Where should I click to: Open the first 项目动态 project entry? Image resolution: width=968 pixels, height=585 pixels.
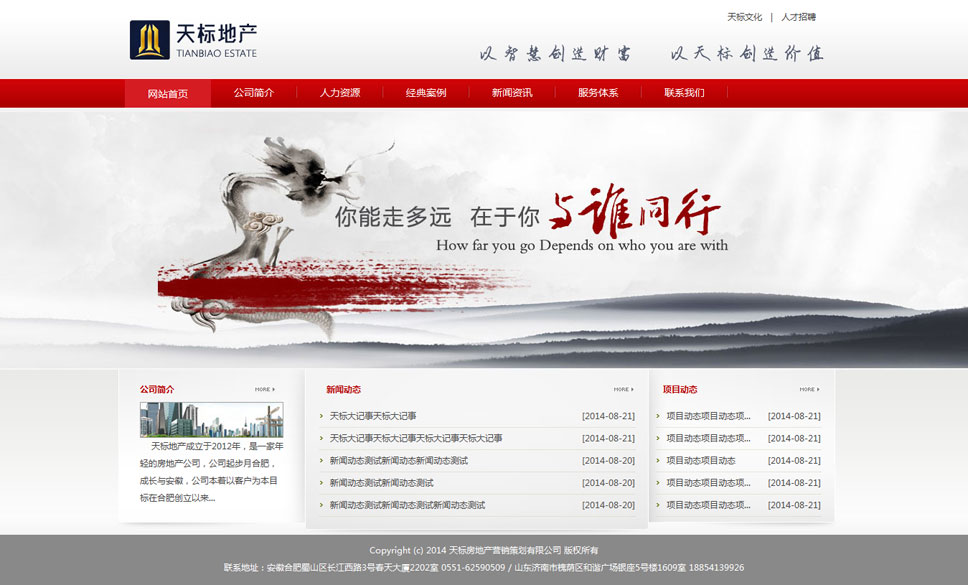pos(706,415)
